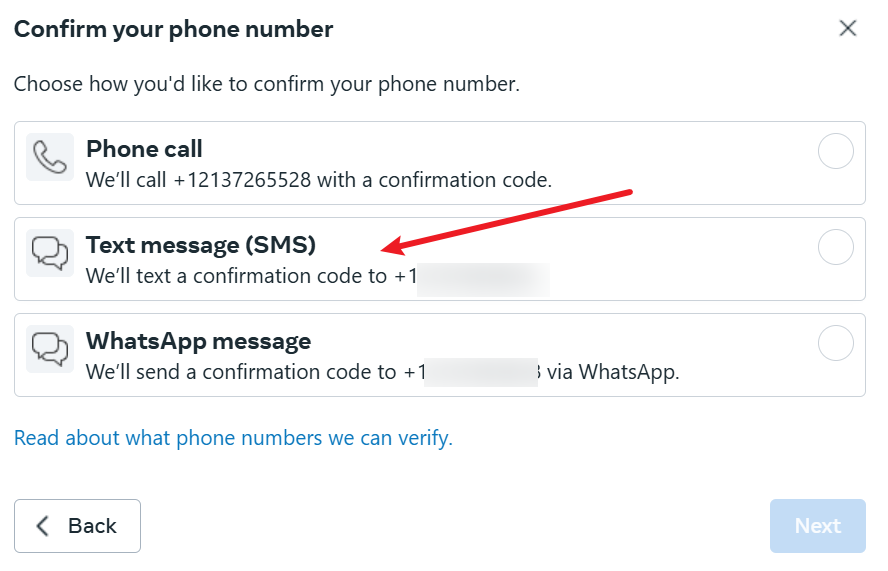Click the phone handset icon

point(50,157)
